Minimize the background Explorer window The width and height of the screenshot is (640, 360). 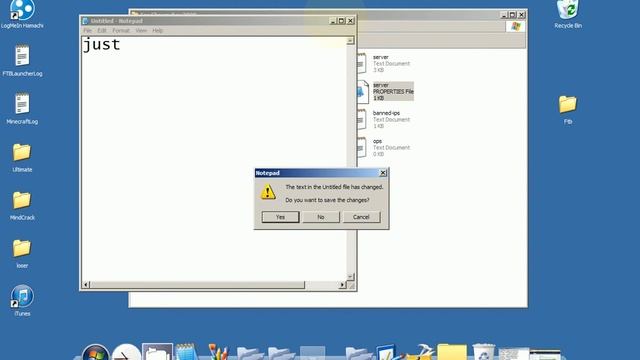(504, 15)
